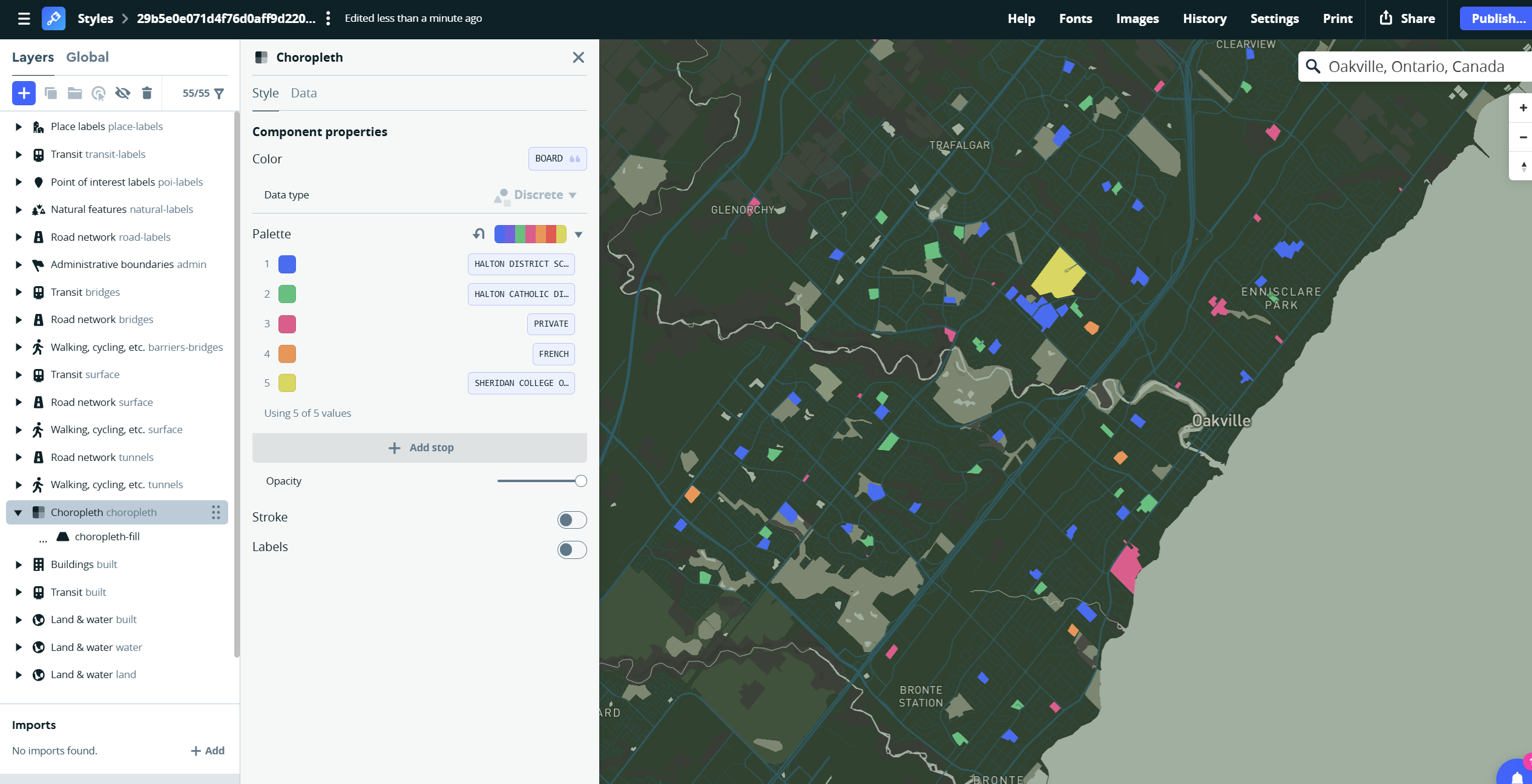
Task: Open the layer filter funnel icon
Action: (x=219, y=93)
